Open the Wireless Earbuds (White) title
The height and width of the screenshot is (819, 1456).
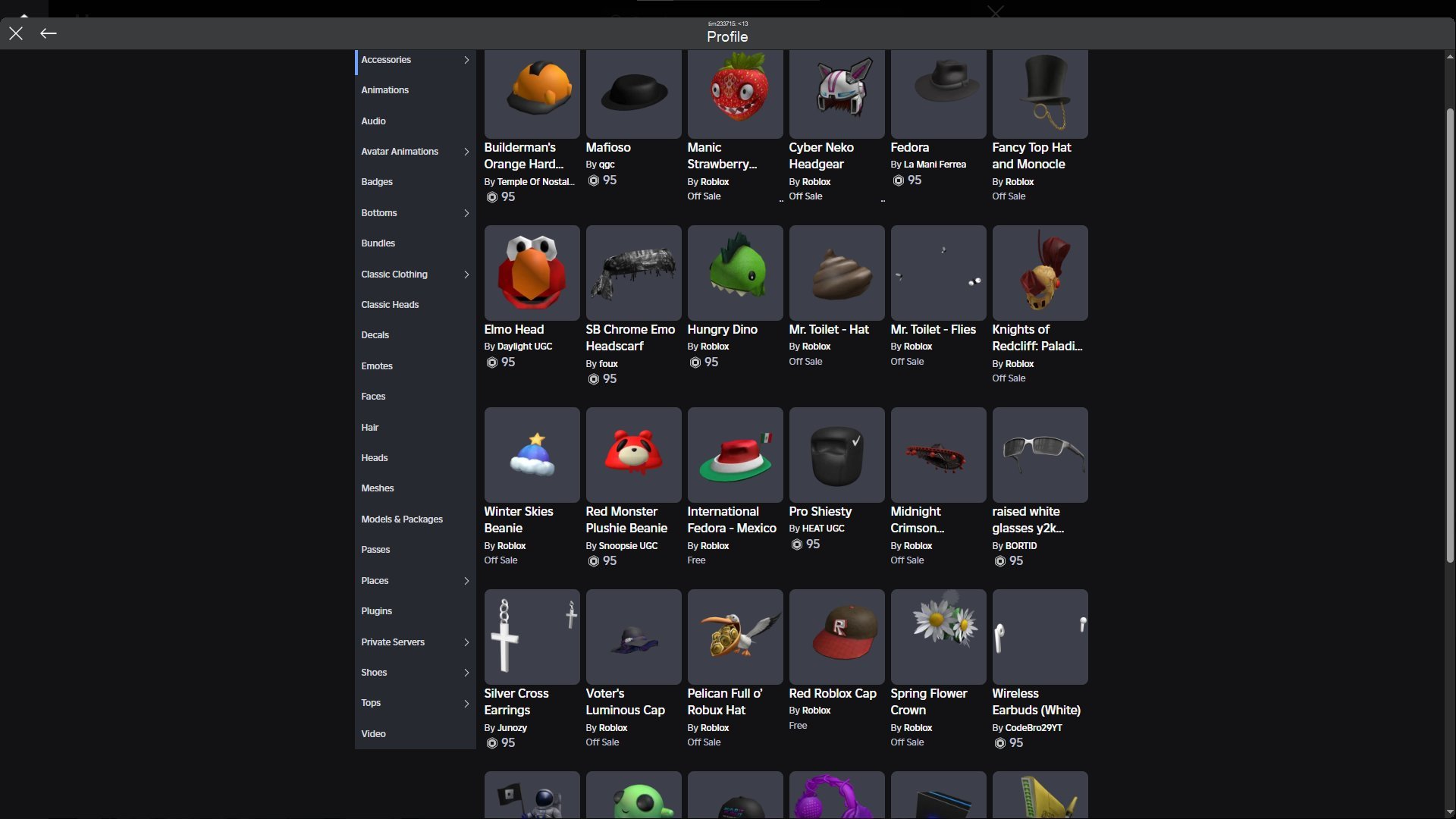[x=1036, y=701]
